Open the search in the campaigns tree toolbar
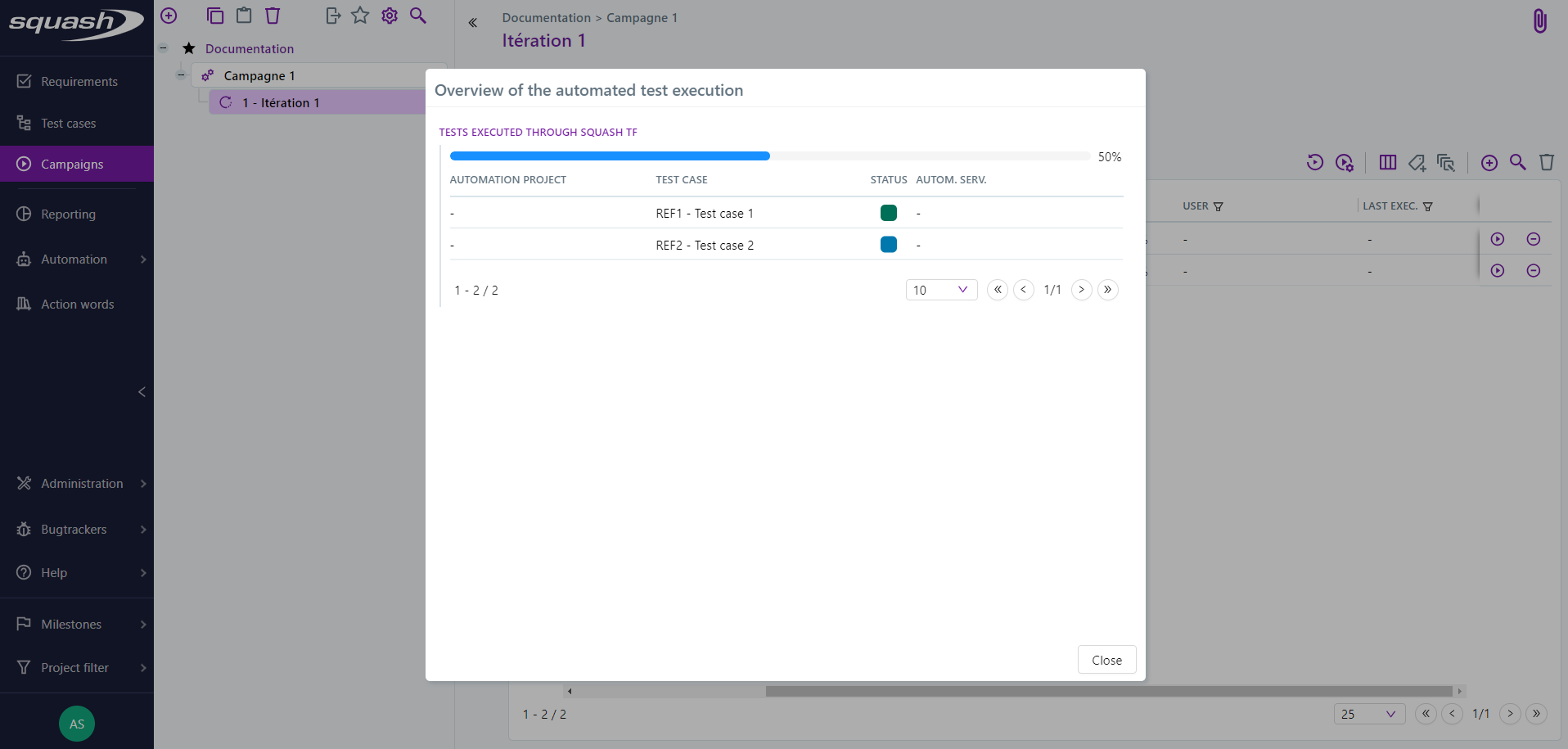The height and width of the screenshot is (749, 1568). pos(418,16)
